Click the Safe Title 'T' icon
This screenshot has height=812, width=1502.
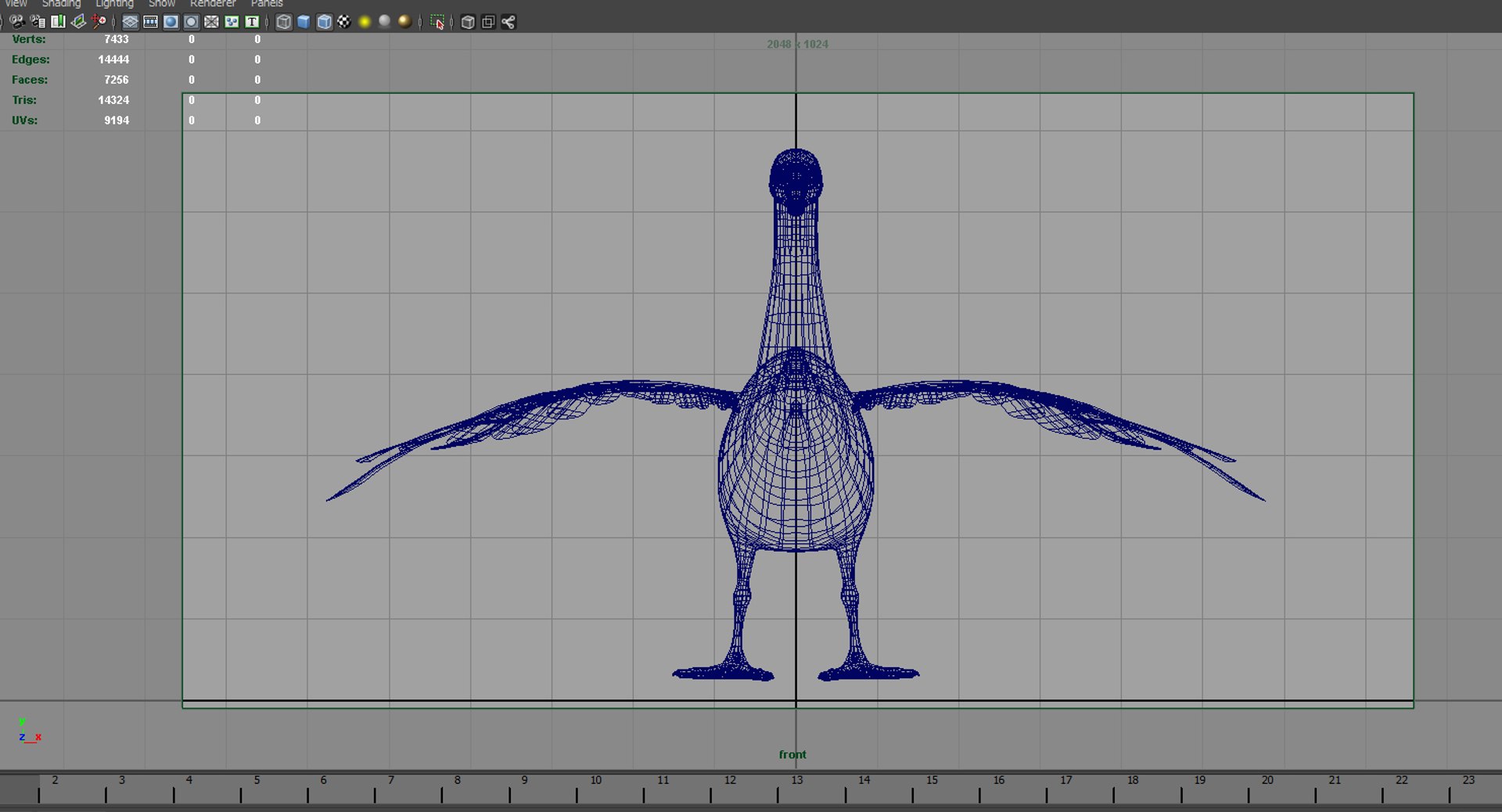[252, 22]
